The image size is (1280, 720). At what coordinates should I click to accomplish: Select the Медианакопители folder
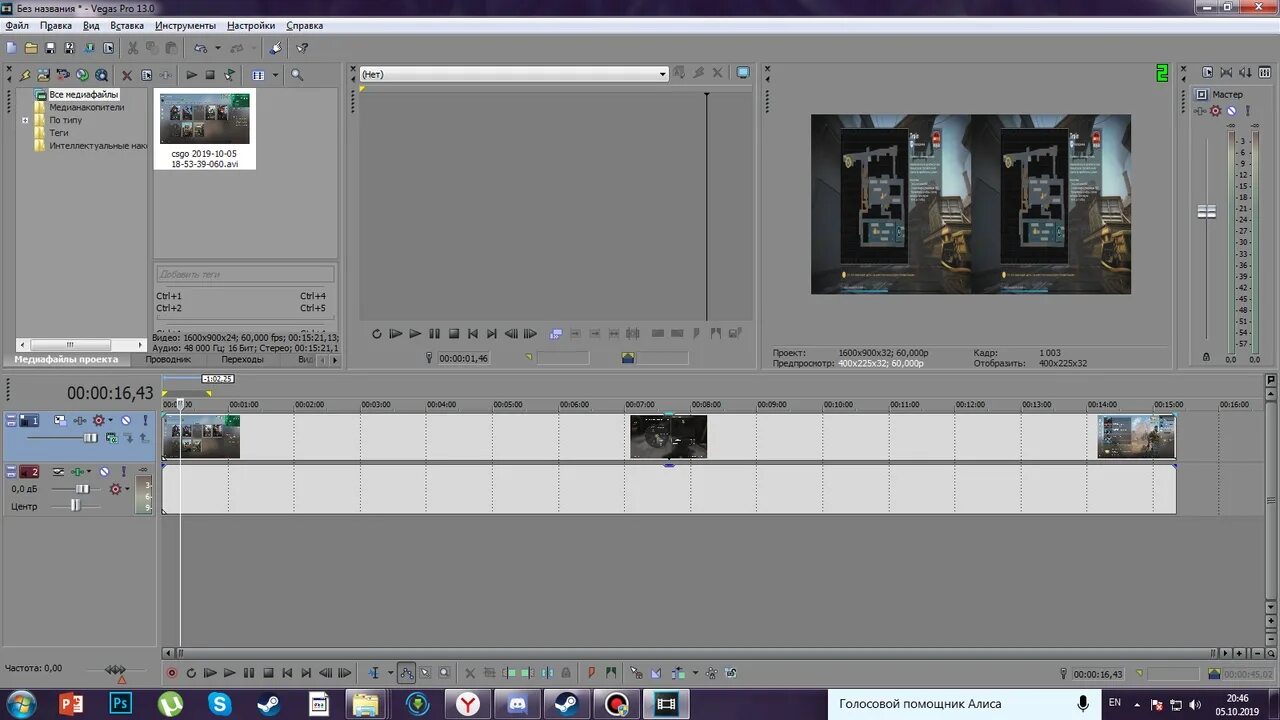(86, 107)
